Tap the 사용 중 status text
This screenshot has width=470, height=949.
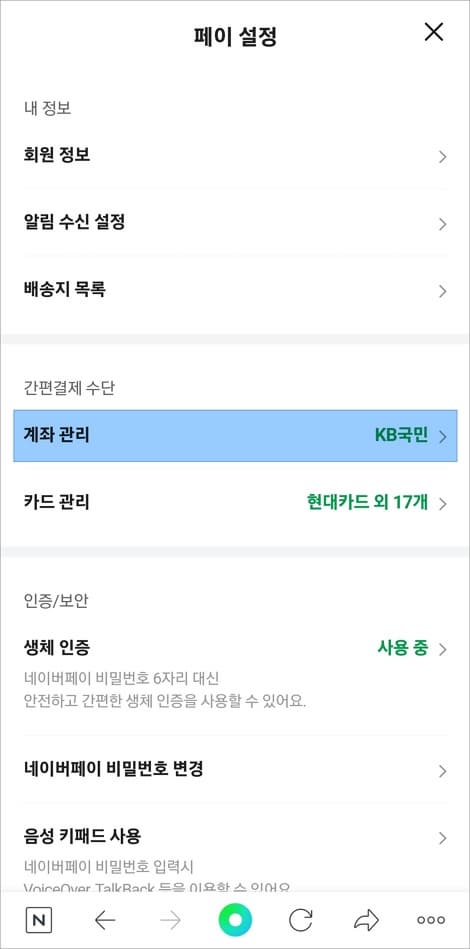[402, 648]
